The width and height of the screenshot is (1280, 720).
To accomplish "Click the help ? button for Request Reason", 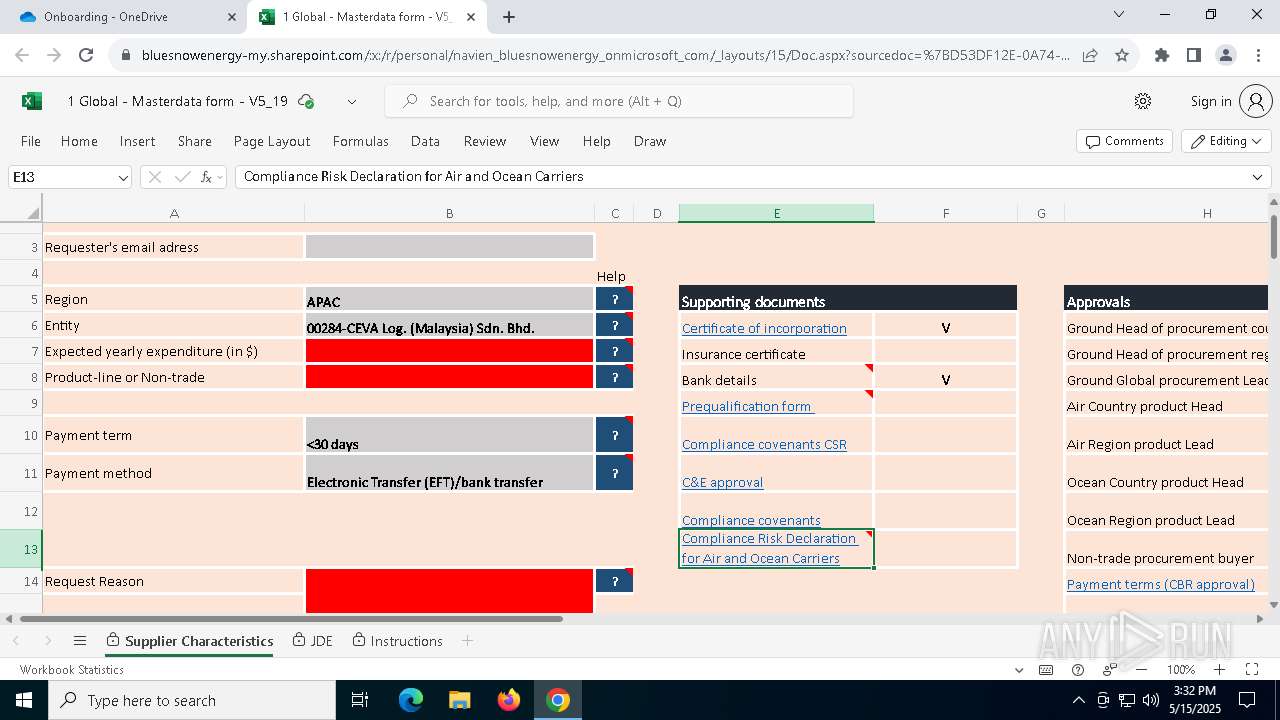I will (614, 581).
